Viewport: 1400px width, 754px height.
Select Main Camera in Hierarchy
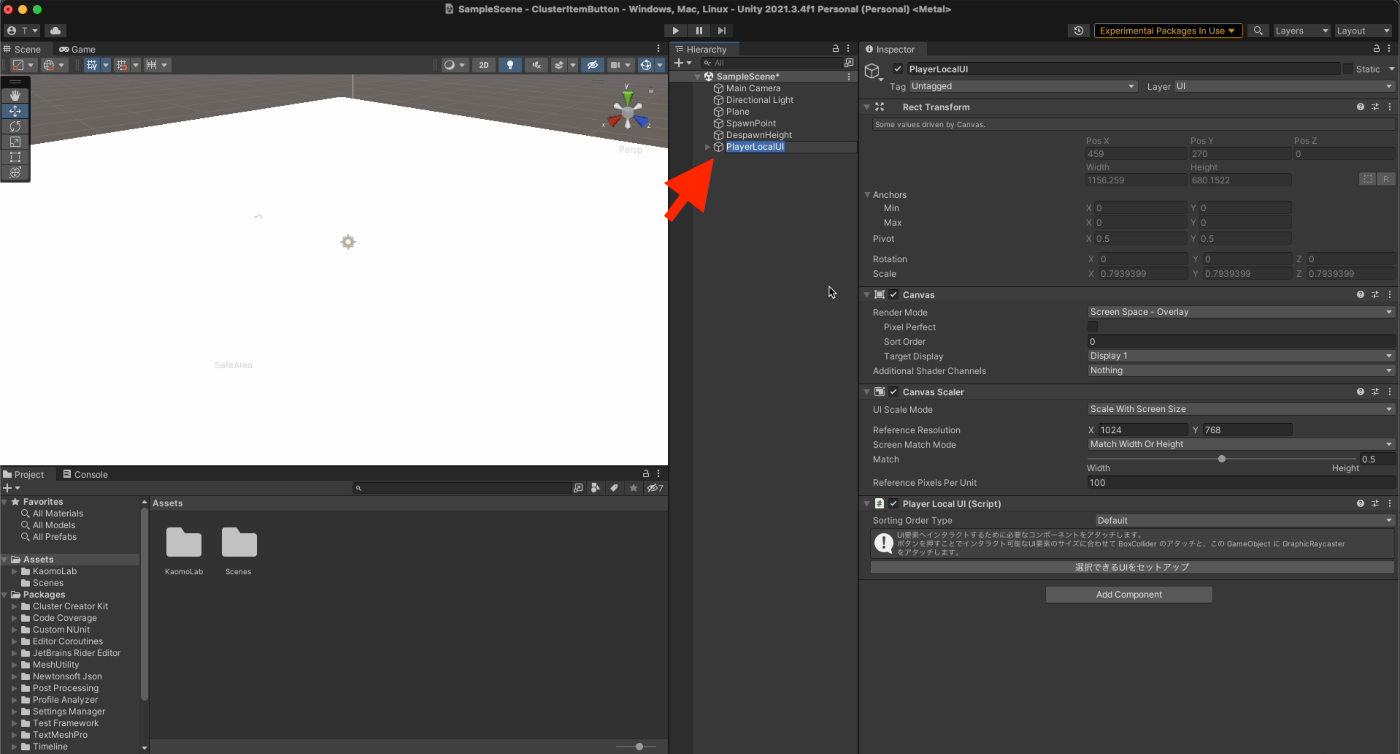(x=753, y=88)
